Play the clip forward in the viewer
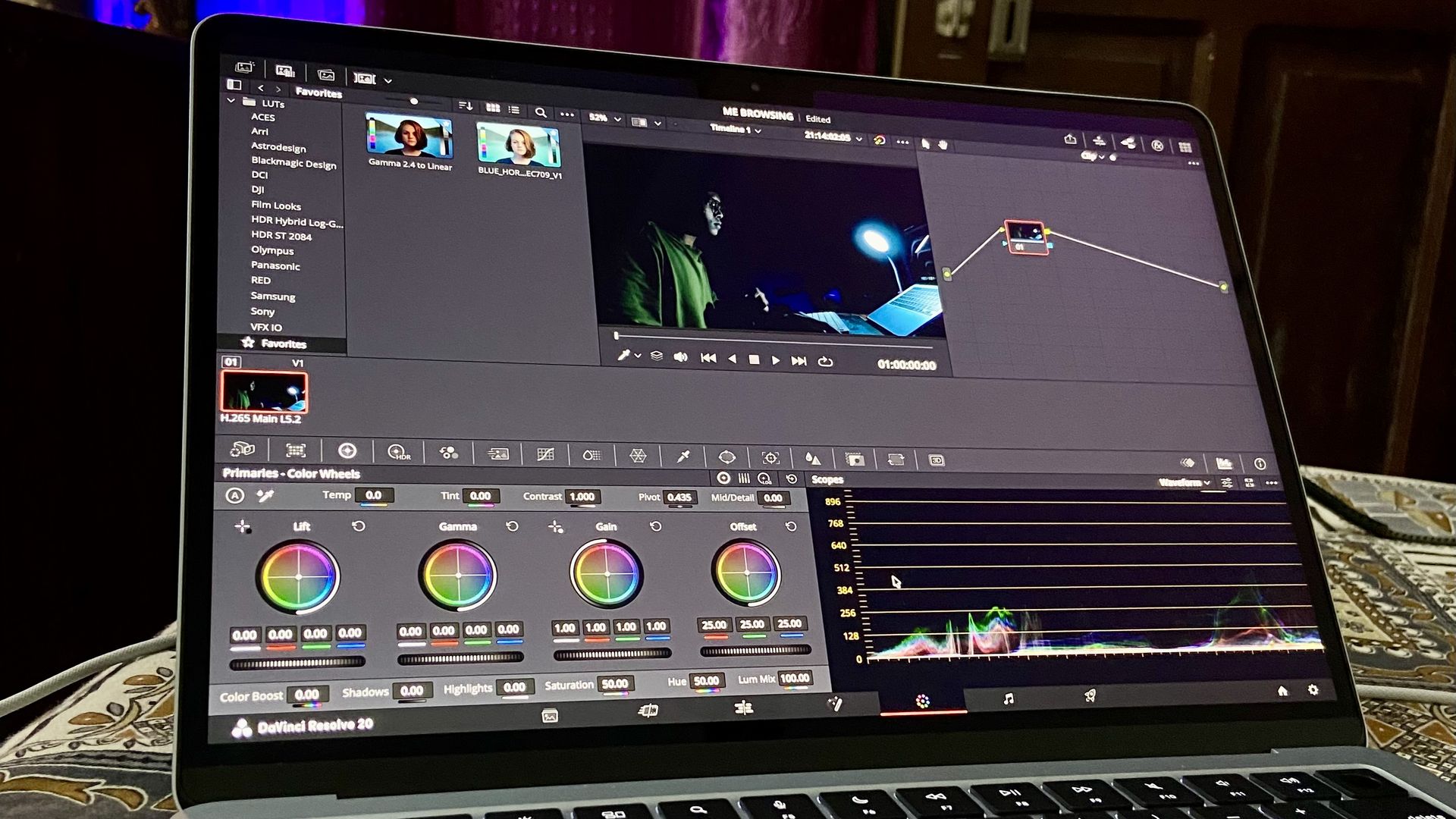Image resolution: width=1456 pixels, height=819 pixels. tap(775, 360)
